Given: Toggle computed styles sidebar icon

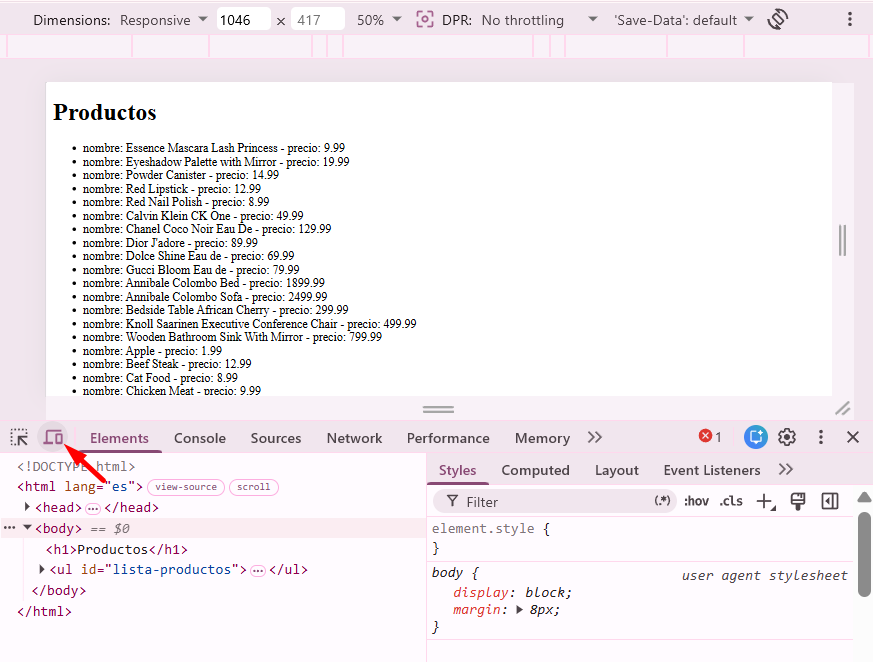Looking at the screenshot, I should point(830,502).
